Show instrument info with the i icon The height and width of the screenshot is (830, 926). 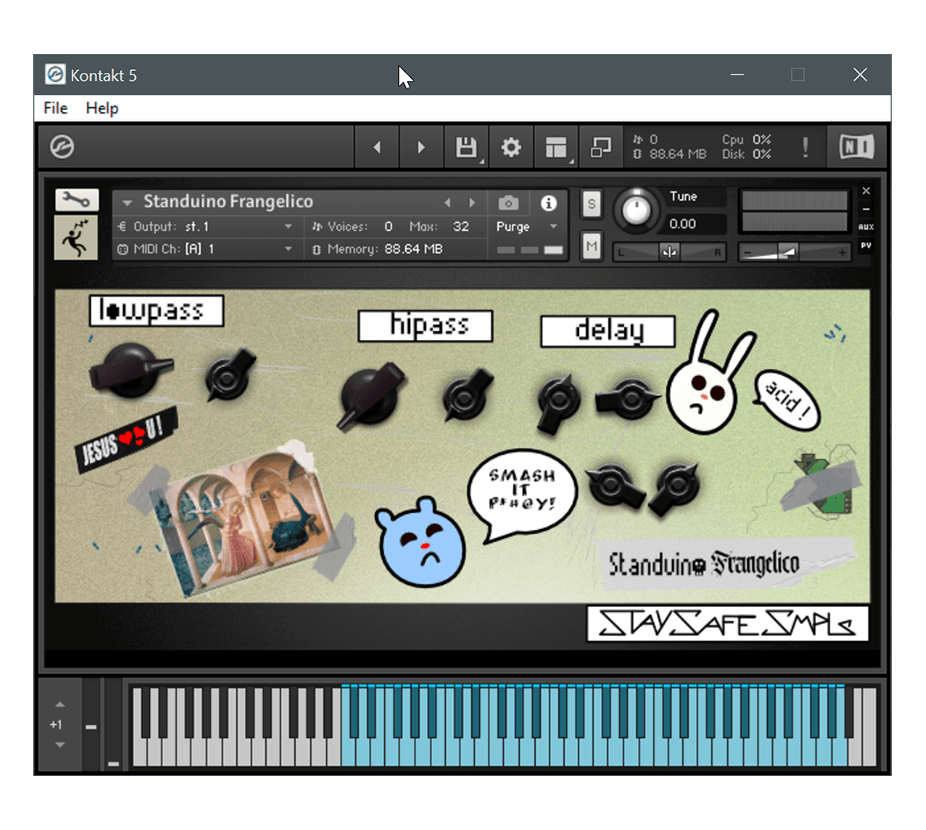[x=549, y=203]
